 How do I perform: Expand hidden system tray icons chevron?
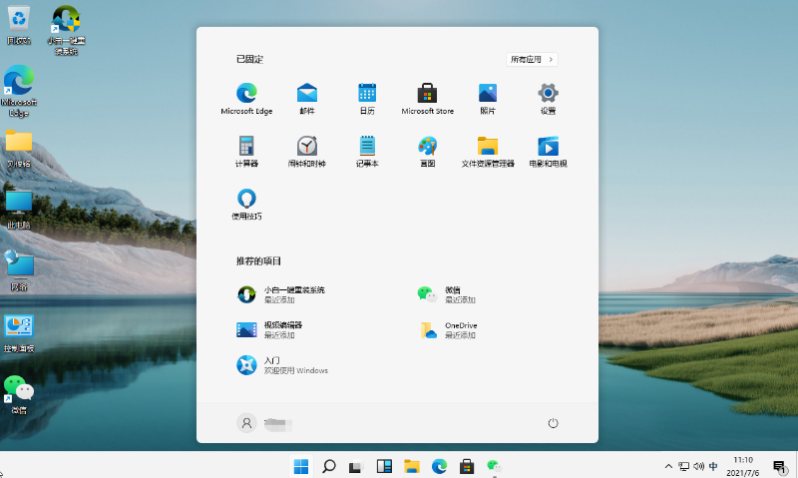click(669, 466)
